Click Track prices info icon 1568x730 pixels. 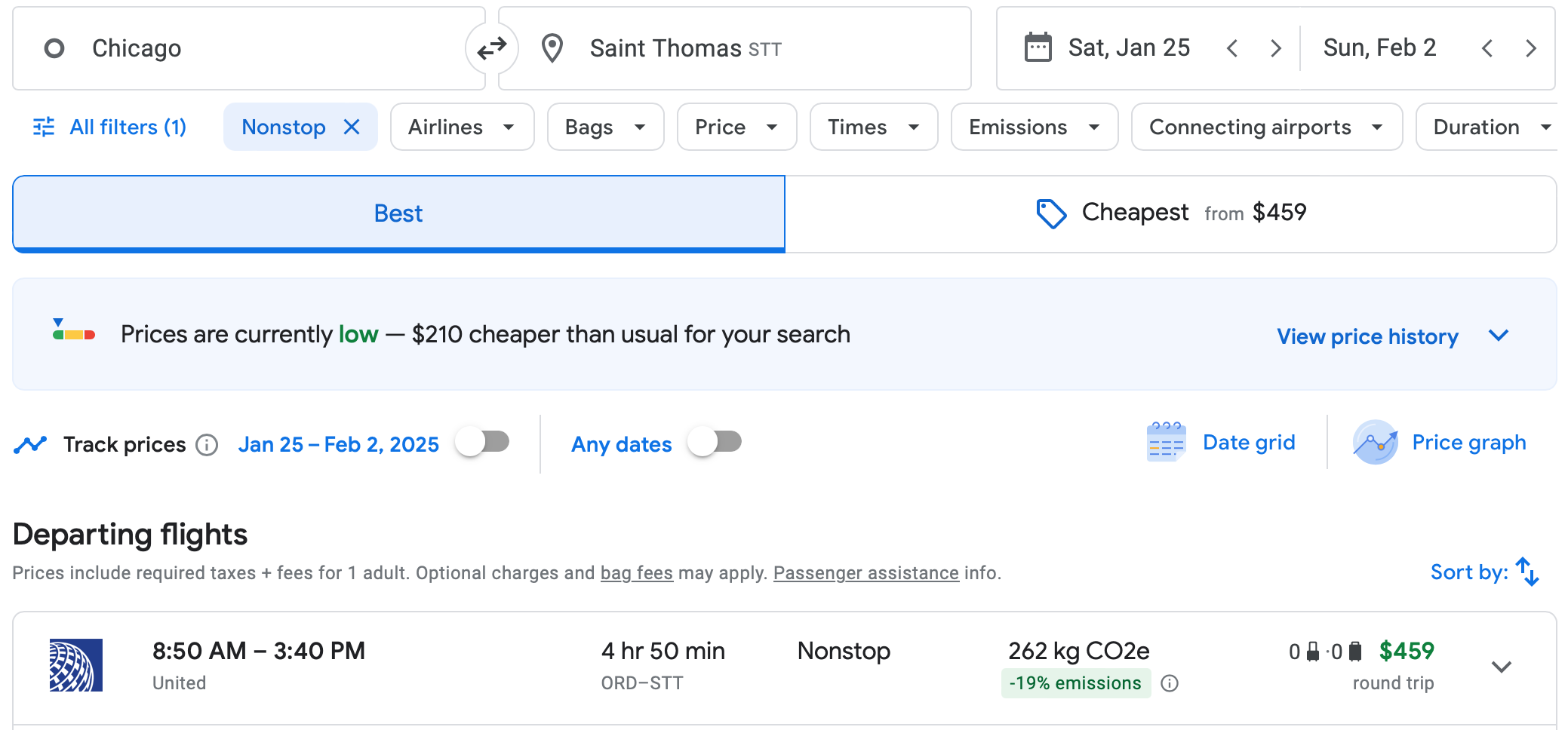207,445
